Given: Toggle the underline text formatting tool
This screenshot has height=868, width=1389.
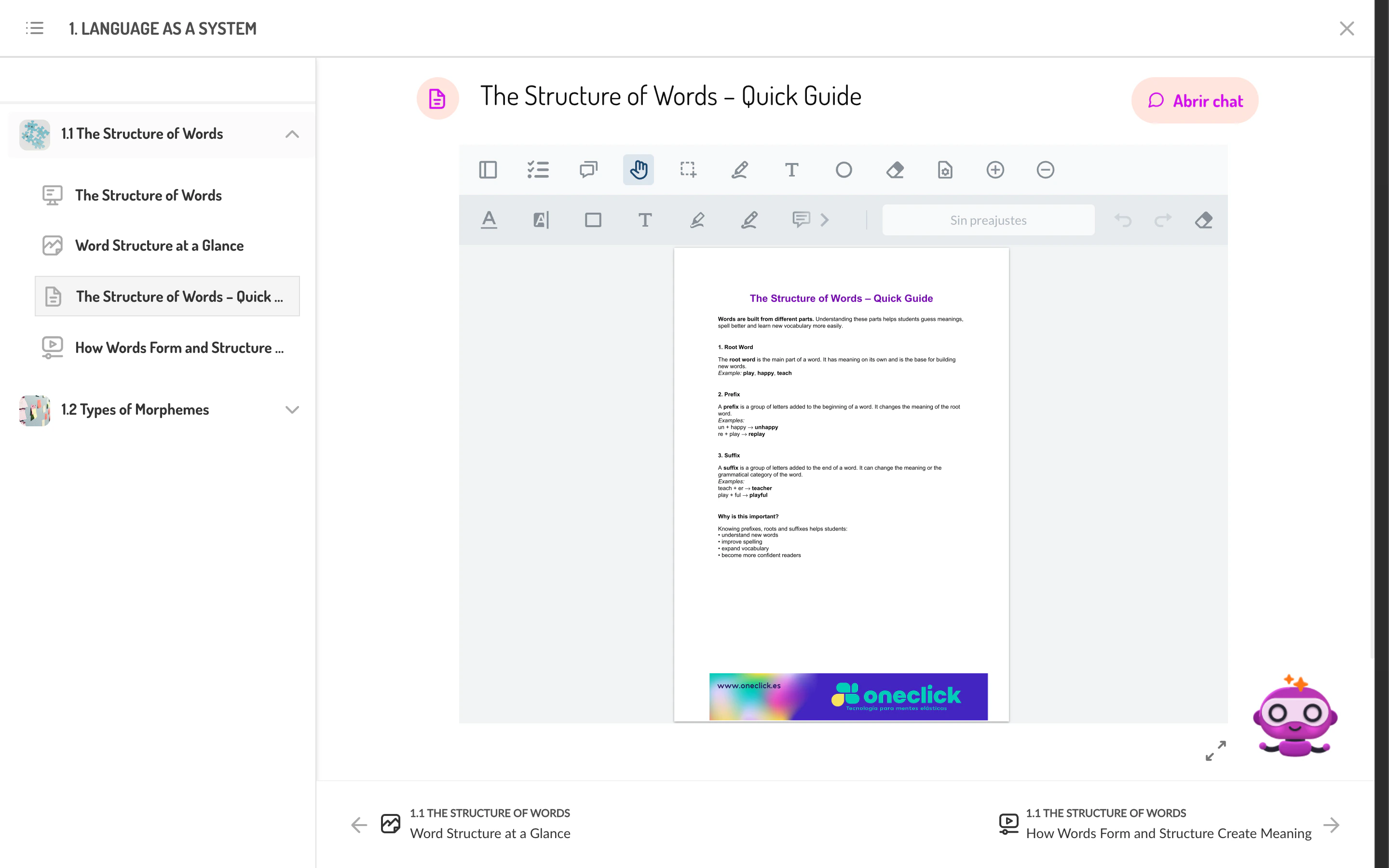Looking at the screenshot, I should pos(489,220).
